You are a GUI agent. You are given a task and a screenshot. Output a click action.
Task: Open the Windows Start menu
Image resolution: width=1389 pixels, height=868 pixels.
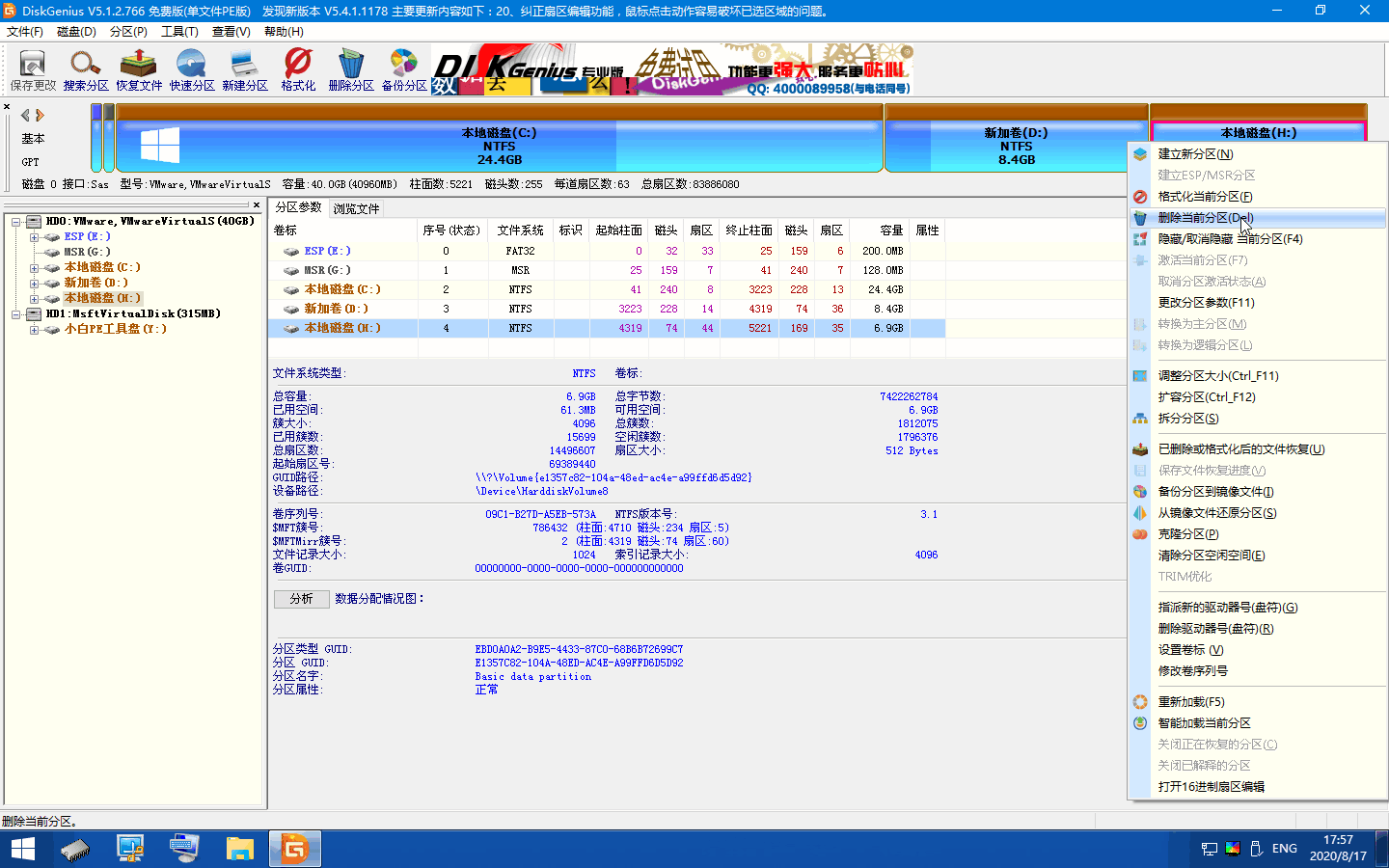pyautogui.click(x=23, y=849)
